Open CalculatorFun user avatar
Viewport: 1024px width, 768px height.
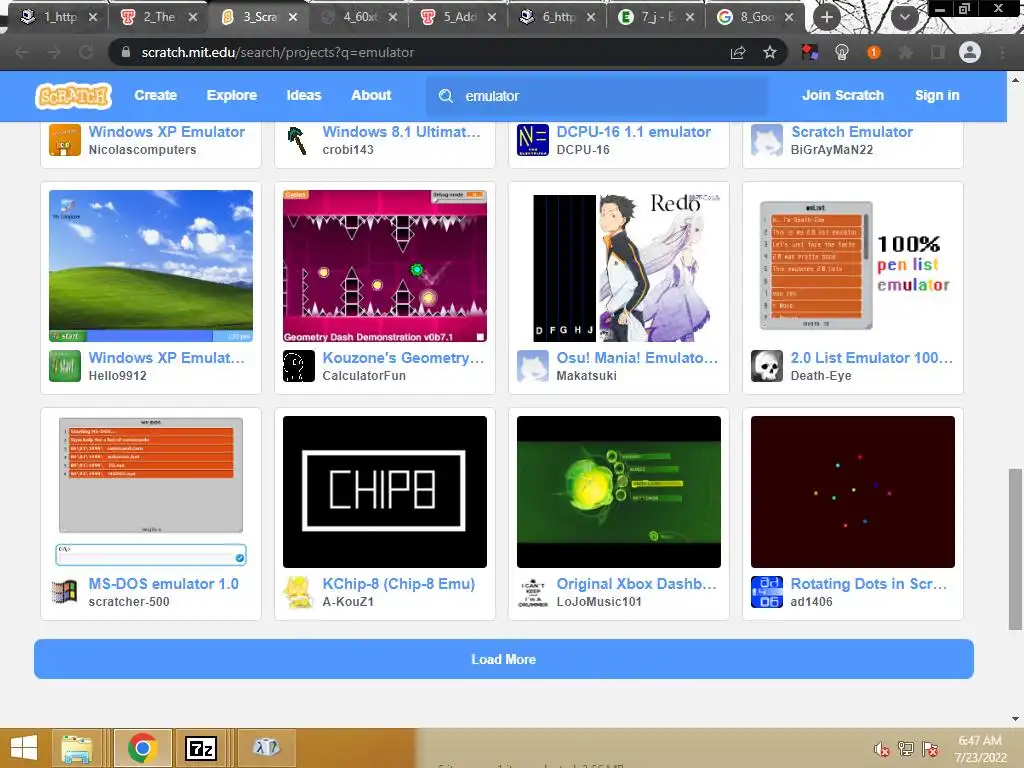tap(298, 366)
